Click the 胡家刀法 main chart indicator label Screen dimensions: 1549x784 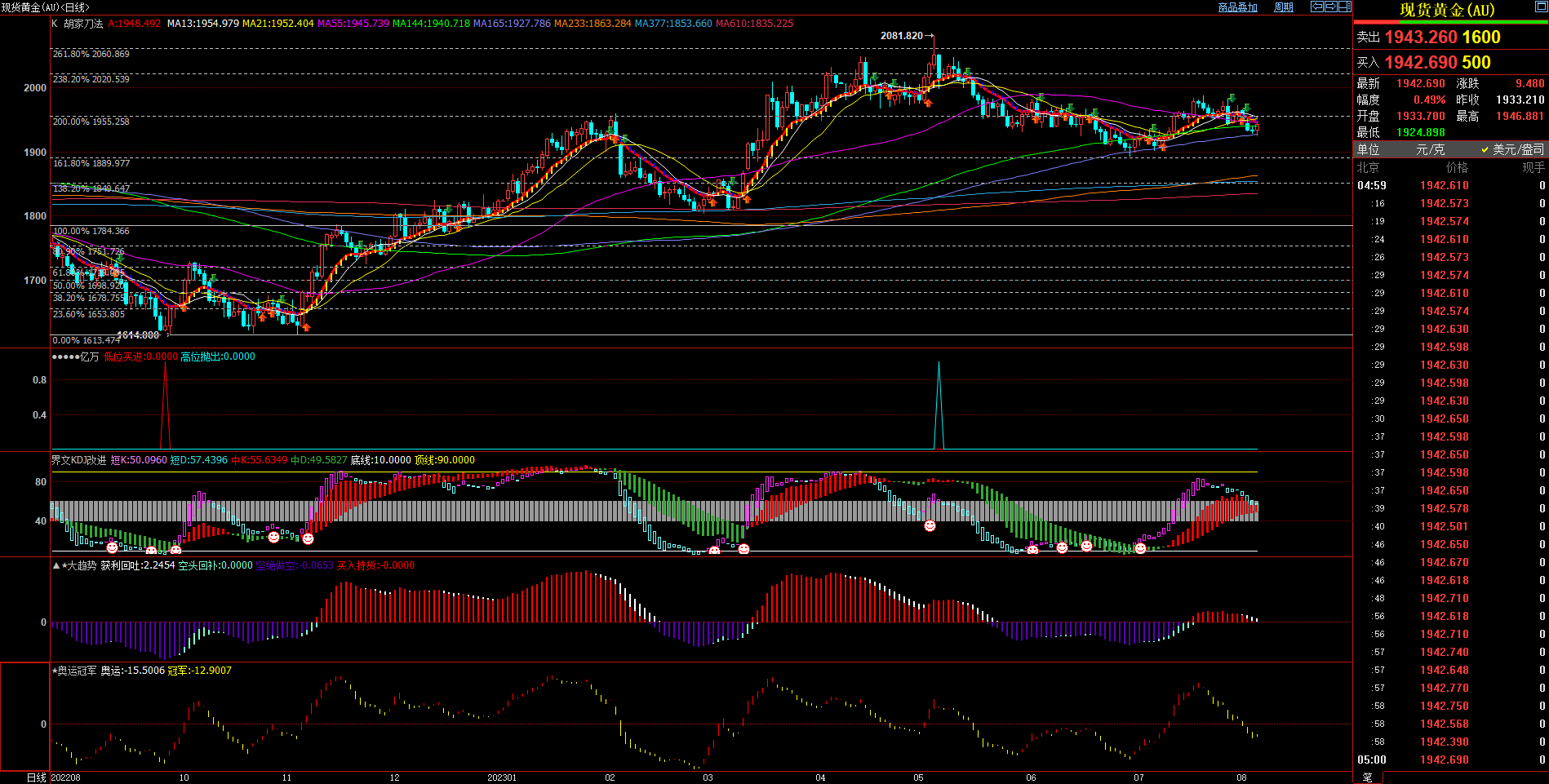point(83,24)
